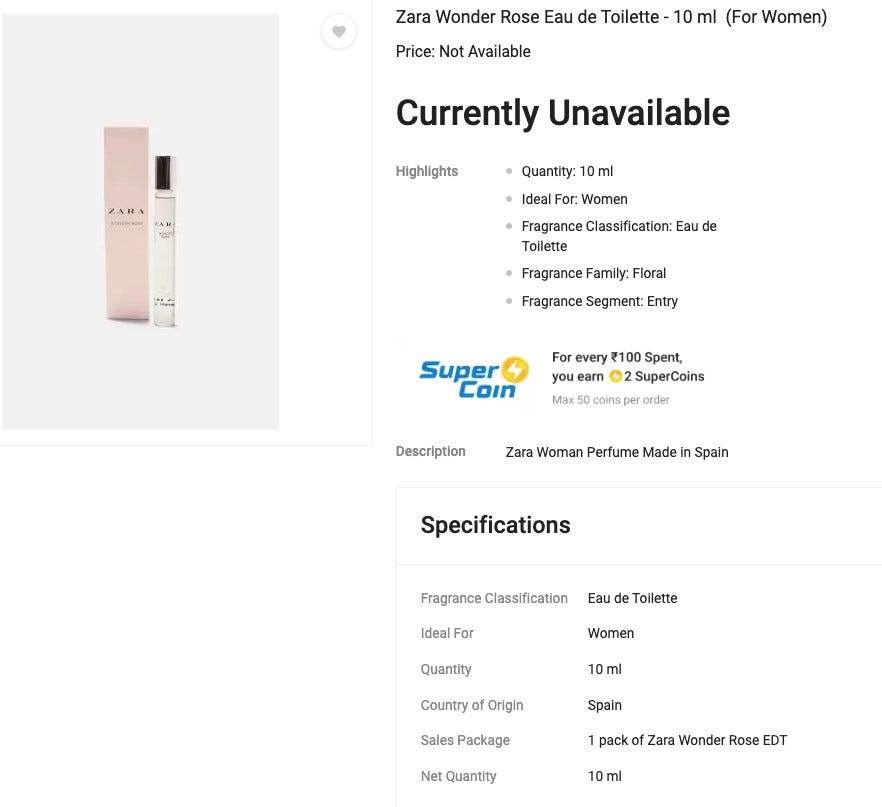Click the Zara Wonder Rose product title
The height and width of the screenshot is (807, 882).
611,17
